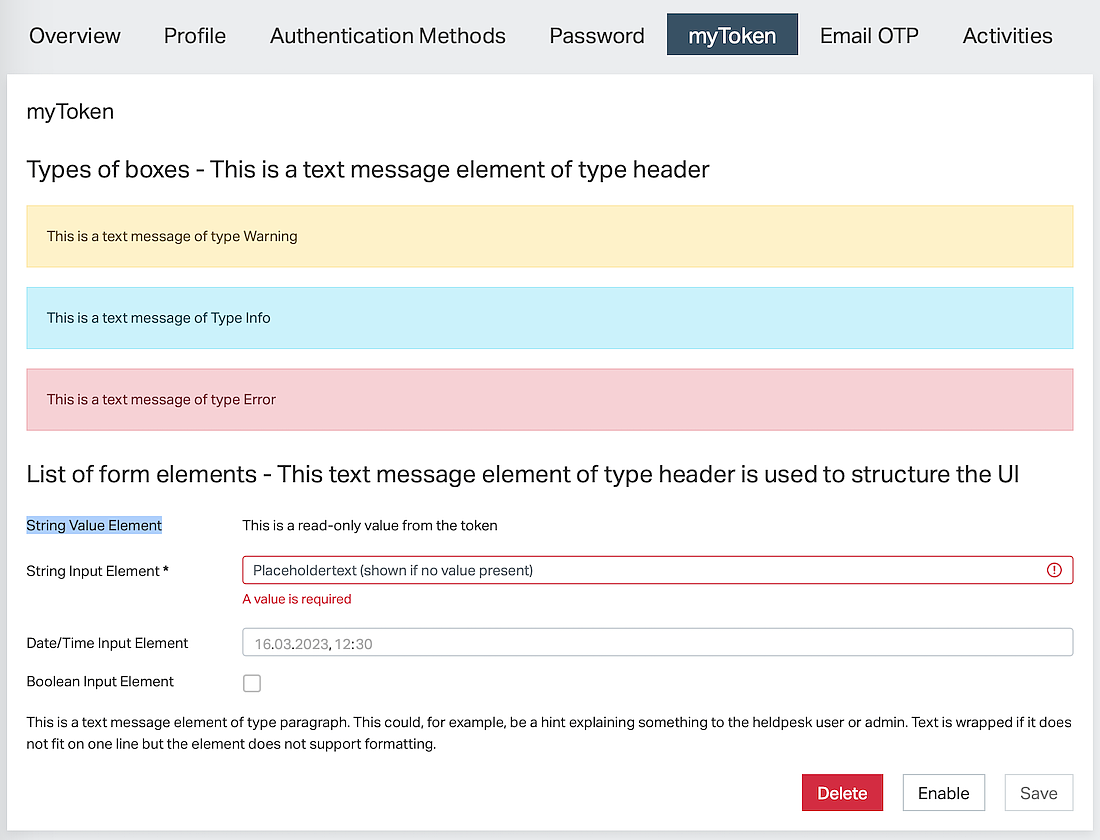This screenshot has height=840, width=1100.
Task: Click the Enable button
Action: 943,793
